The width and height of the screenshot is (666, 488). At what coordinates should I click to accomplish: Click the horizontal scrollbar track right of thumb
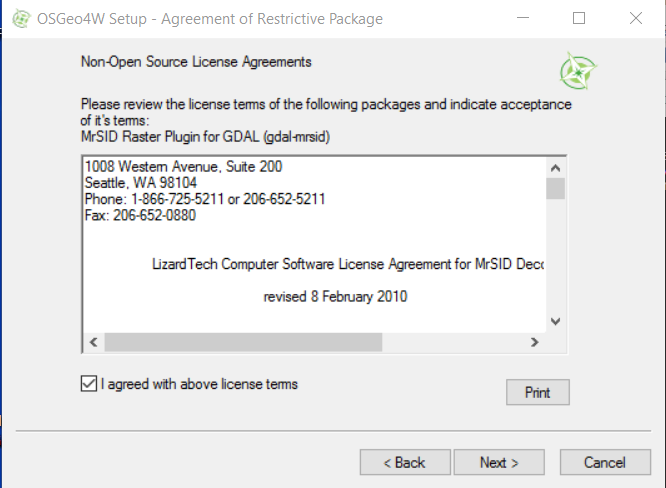[454, 342]
